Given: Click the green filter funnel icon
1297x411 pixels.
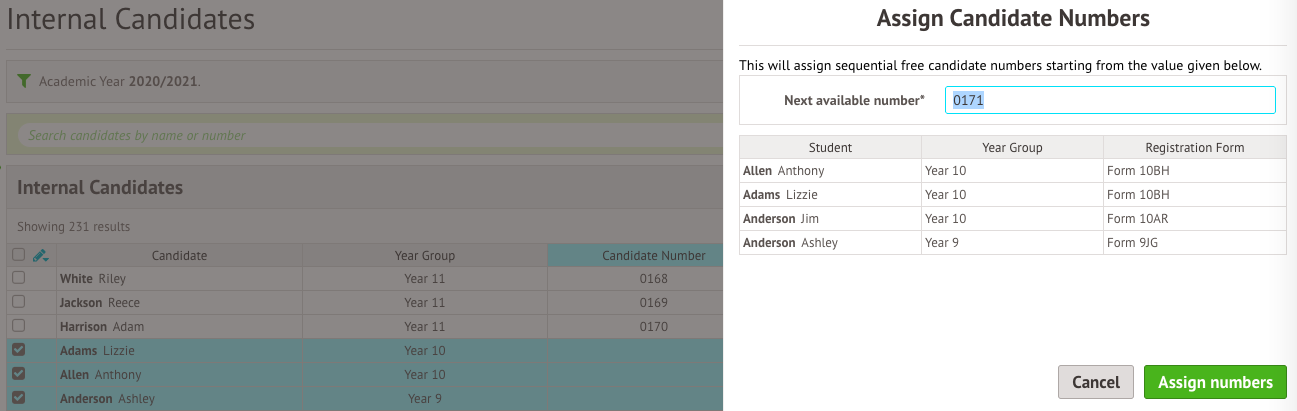Looking at the screenshot, I should (x=24, y=80).
